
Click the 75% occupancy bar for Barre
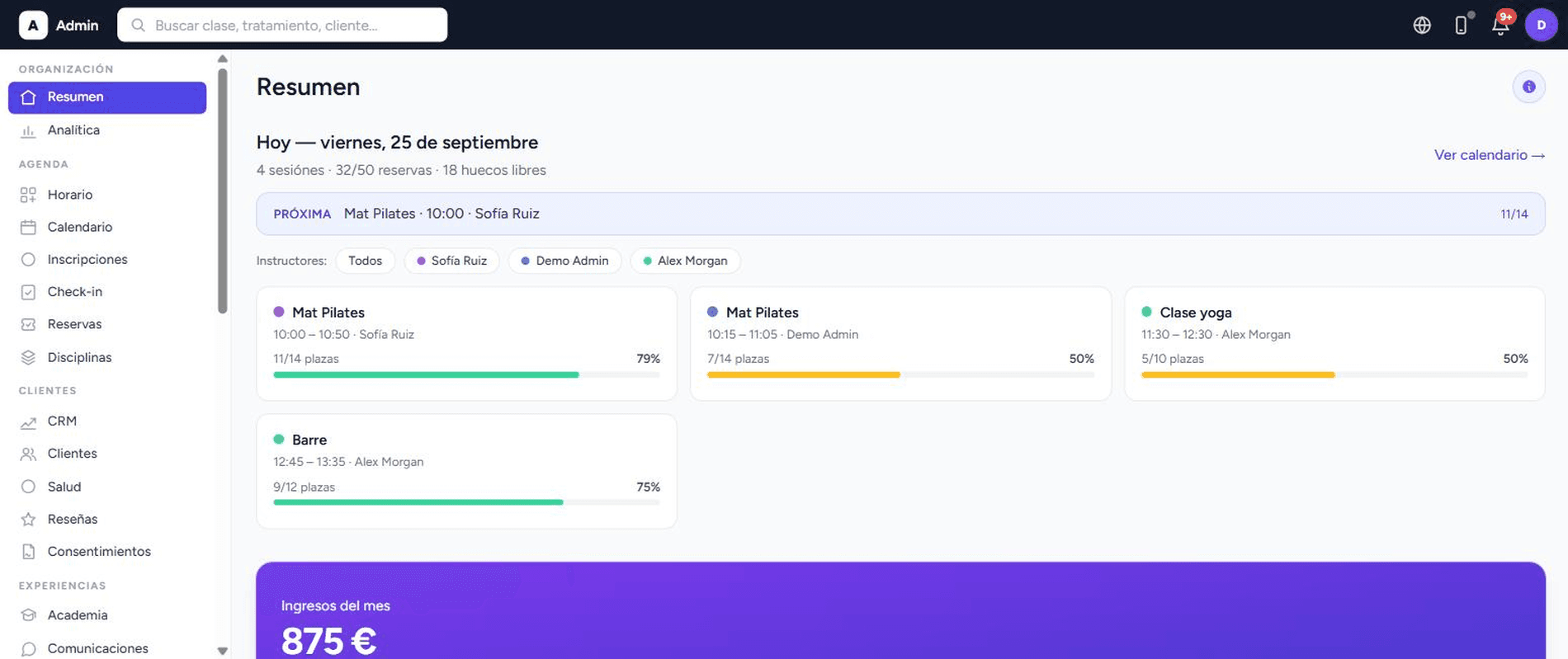click(x=466, y=502)
